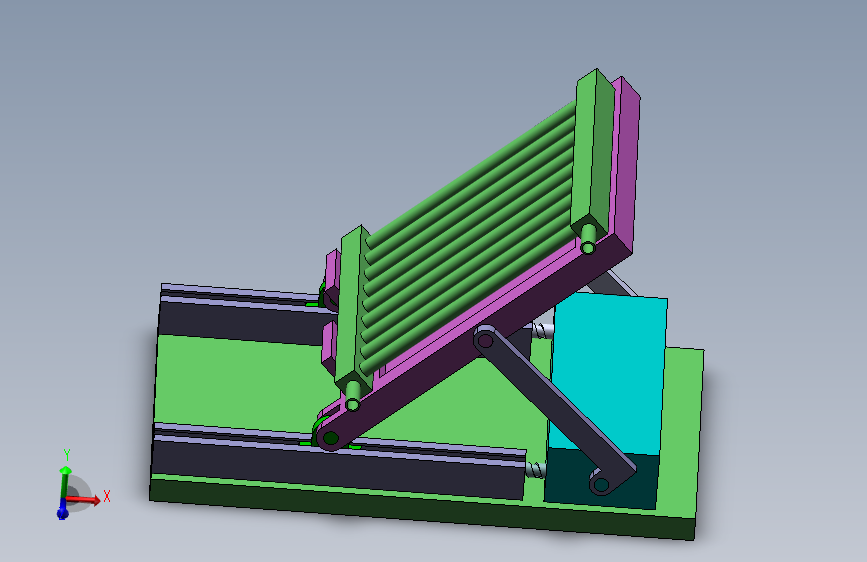The height and width of the screenshot is (562, 867).
Task: Select the spring beside the cyan block's upper side
Action: pos(542,330)
